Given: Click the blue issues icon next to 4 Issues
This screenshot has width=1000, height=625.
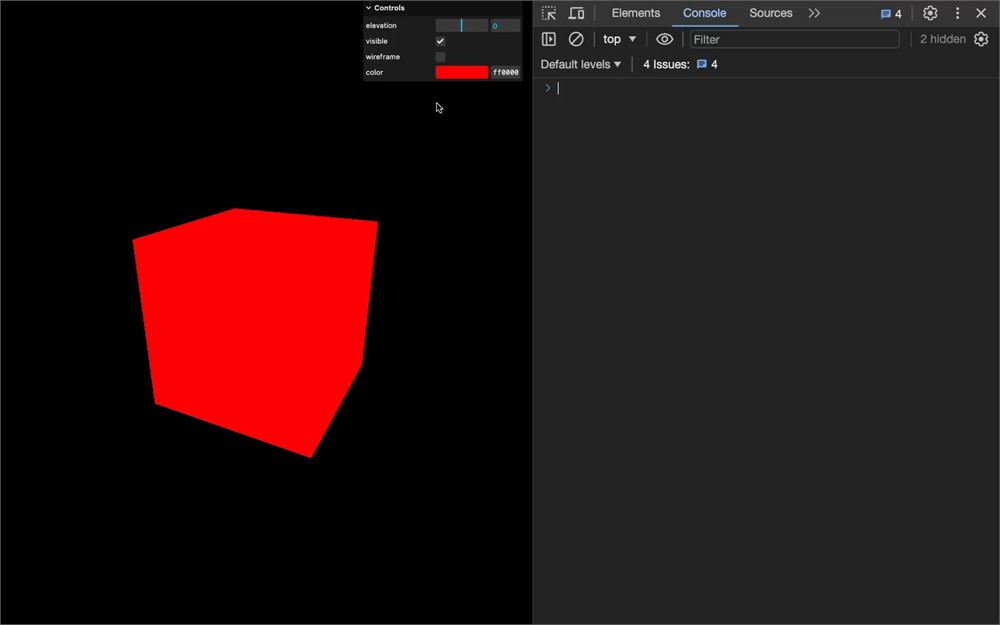Looking at the screenshot, I should point(702,64).
